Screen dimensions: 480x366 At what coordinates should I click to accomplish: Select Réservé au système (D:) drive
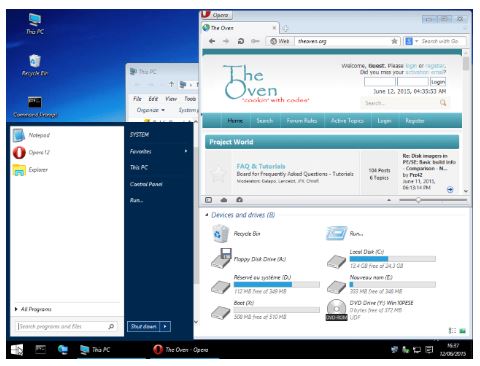(x=265, y=284)
